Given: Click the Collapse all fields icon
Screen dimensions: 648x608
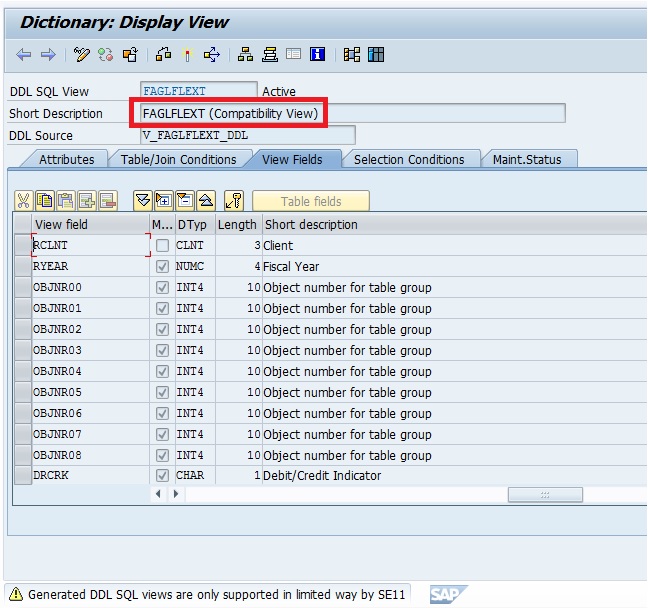Looking at the screenshot, I should click(206, 201).
